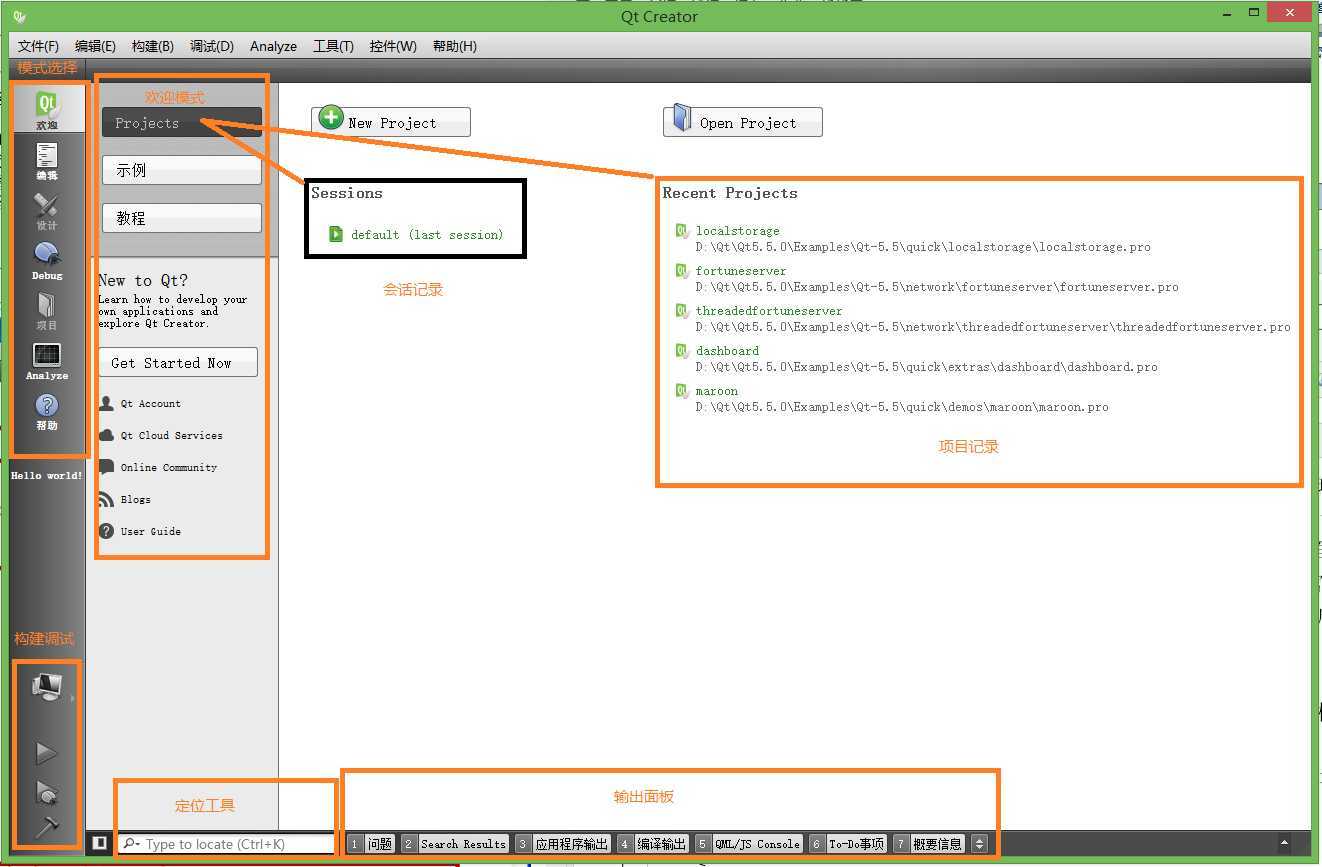1322x867 pixels.
Task: Open the output panes selector arrows
Action: click(979, 844)
